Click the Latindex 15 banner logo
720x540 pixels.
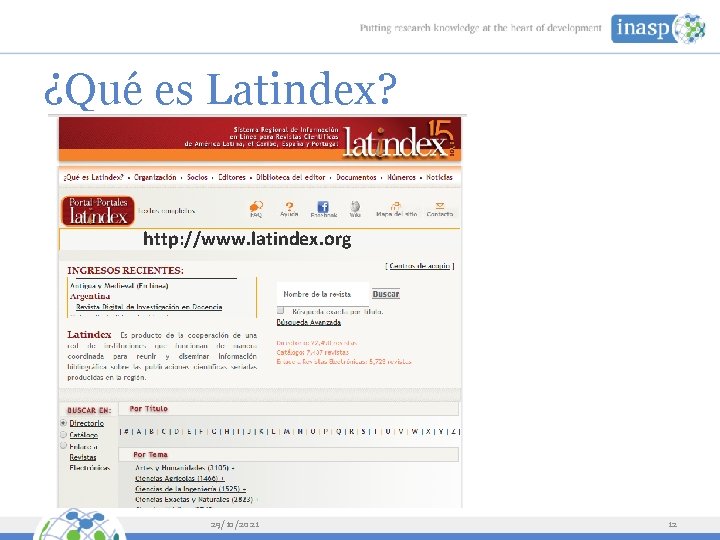pos(399,139)
